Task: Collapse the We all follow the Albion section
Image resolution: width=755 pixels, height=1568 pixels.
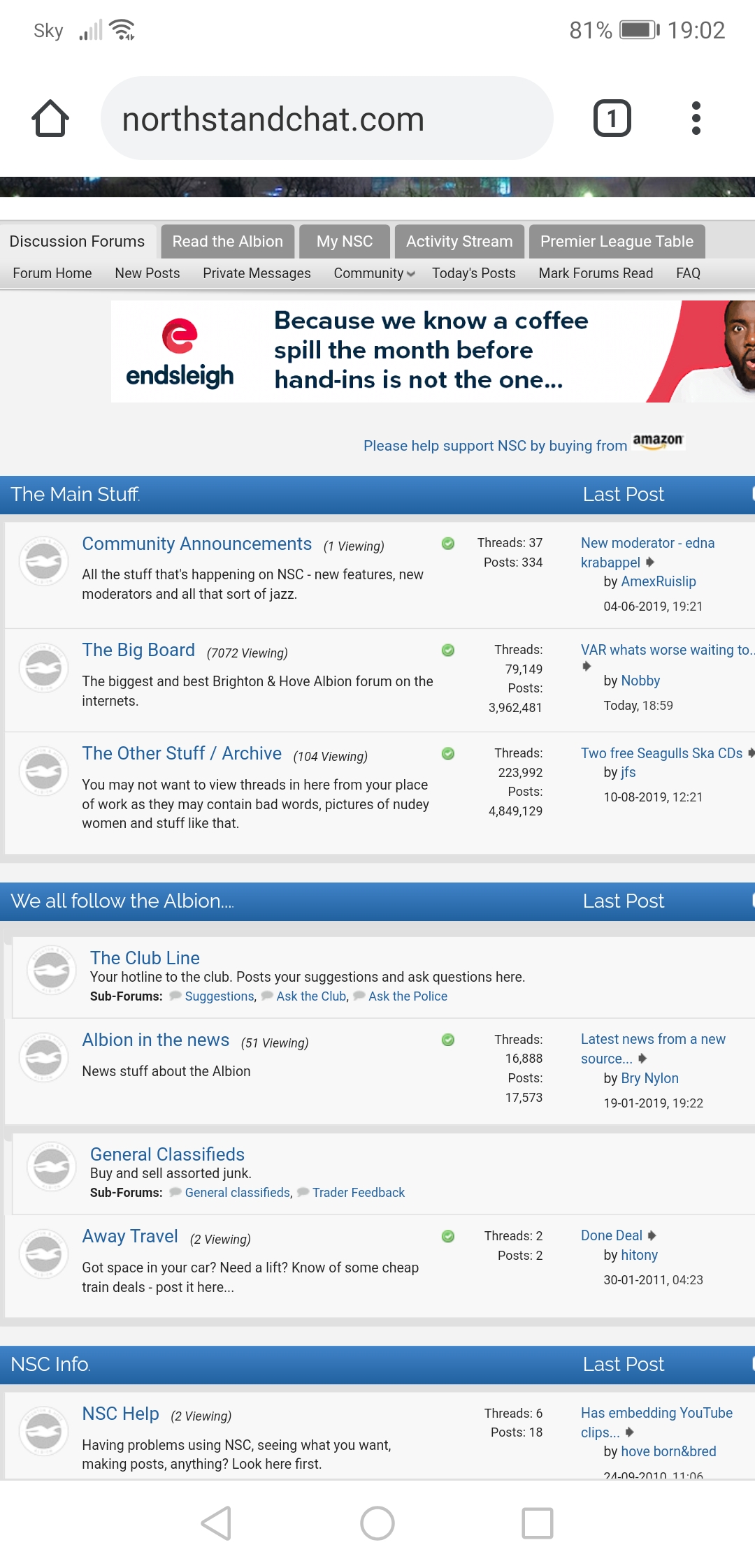Action: tap(752, 901)
